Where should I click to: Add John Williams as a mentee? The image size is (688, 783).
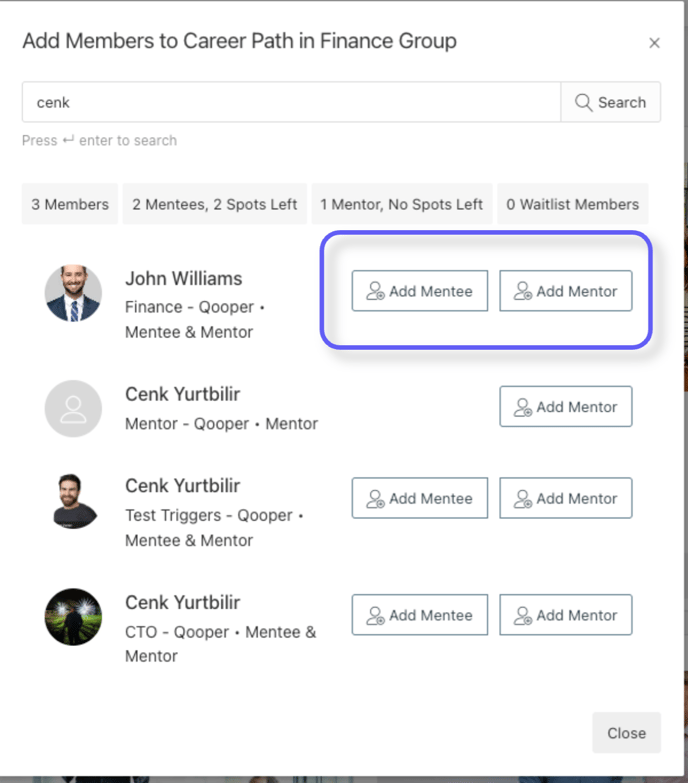click(419, 291)
